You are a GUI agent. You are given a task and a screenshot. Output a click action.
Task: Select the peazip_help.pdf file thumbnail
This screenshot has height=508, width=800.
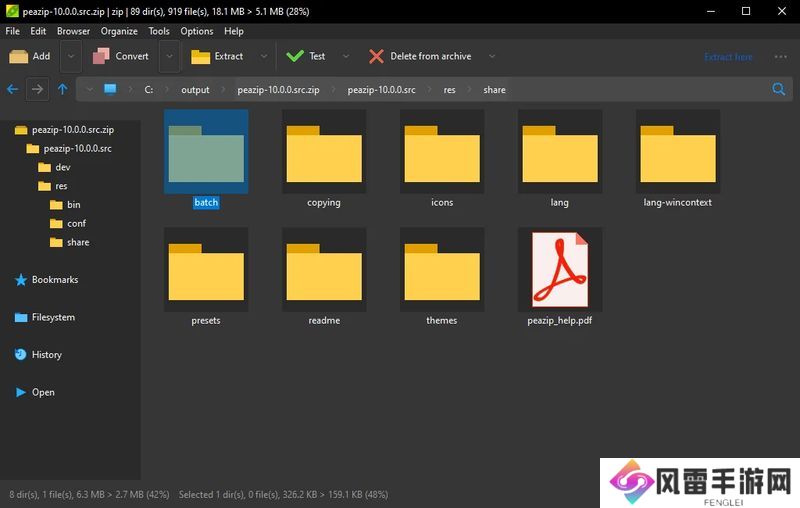tap(559, 270)
